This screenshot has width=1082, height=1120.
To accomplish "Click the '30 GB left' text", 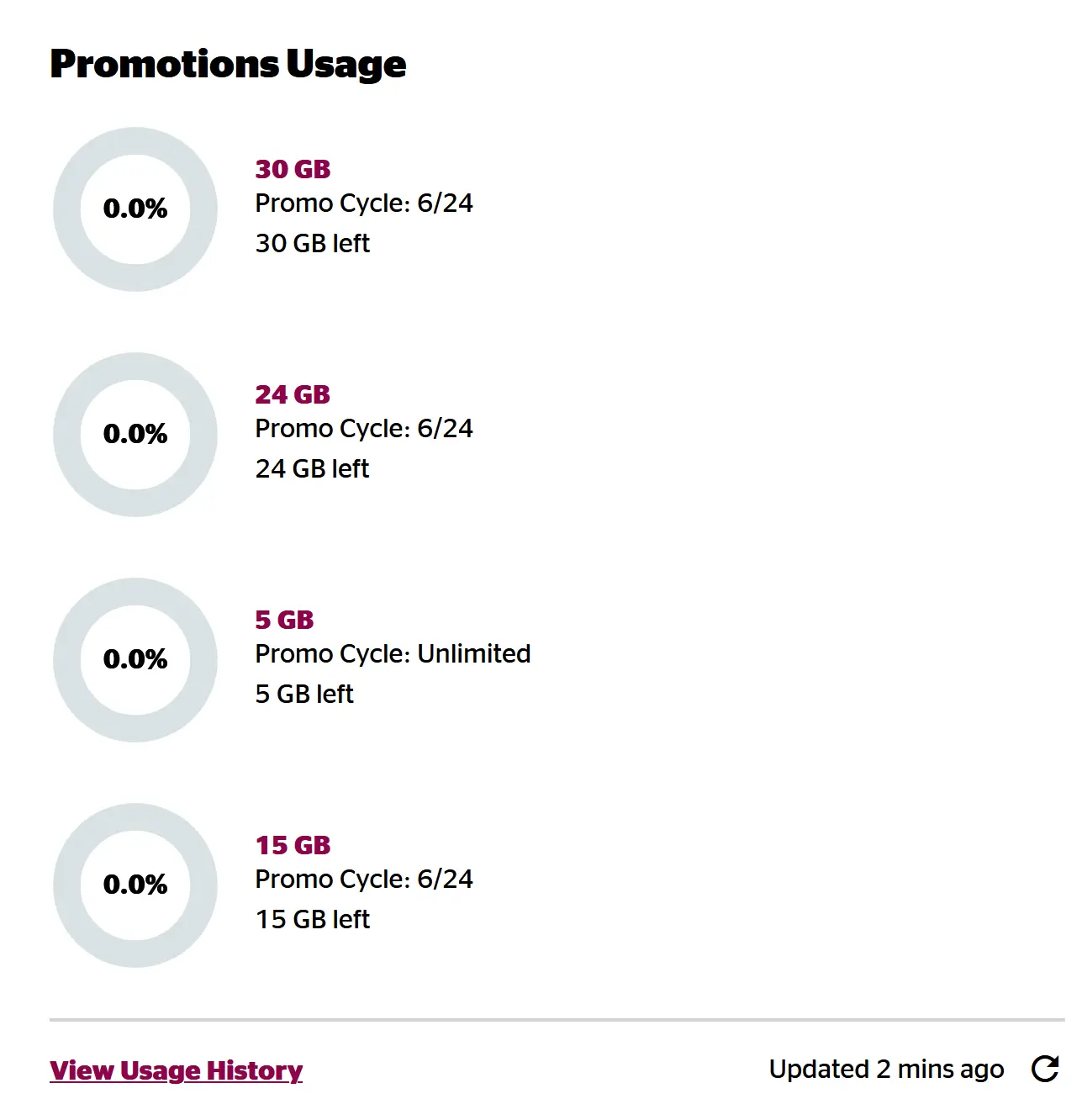I will tap(312, 243).
